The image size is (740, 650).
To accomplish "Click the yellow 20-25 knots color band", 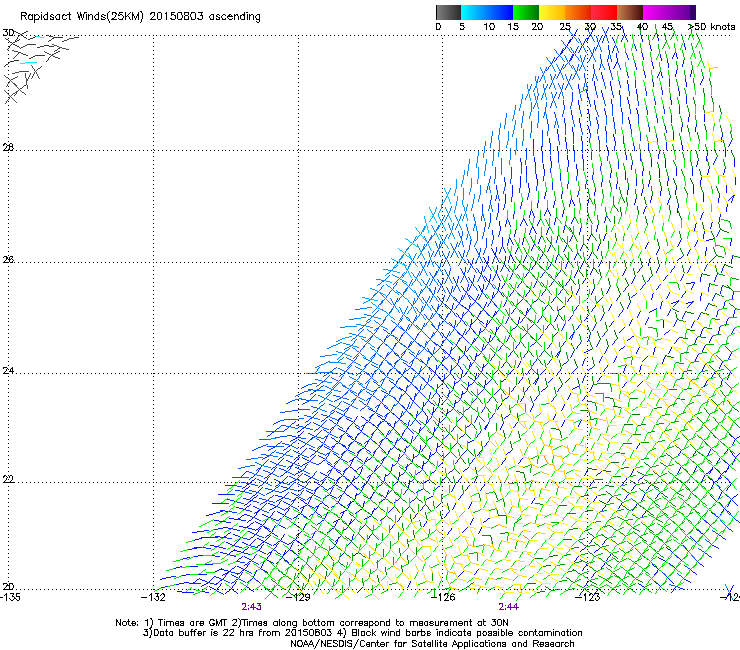I will (552, 12).
